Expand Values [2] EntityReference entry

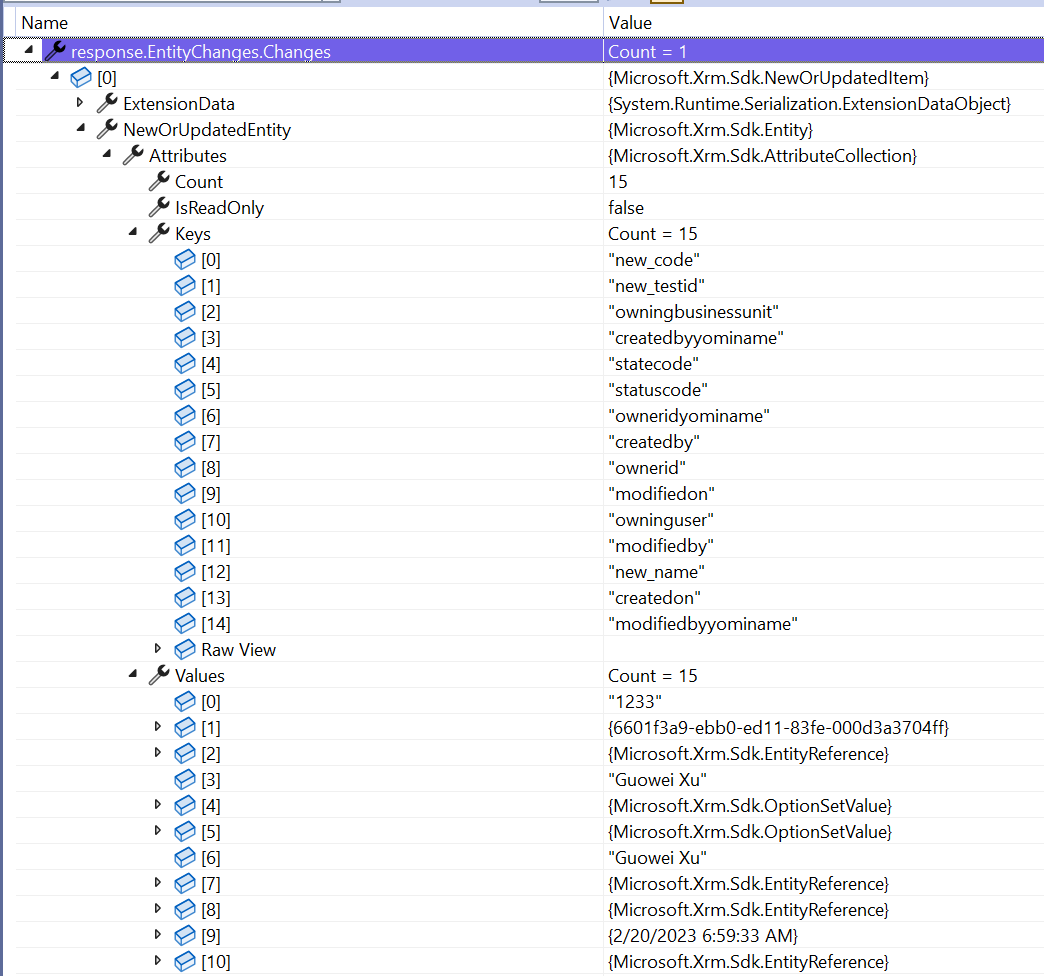pos(158,752)
